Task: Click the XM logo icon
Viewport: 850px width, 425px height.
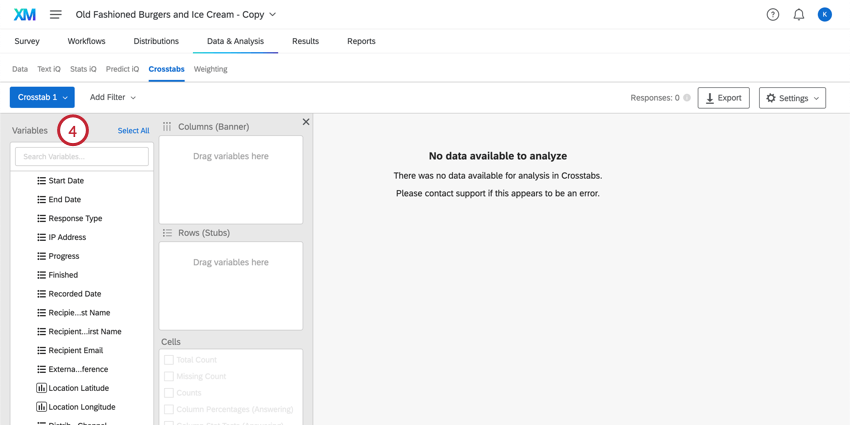Action: [x=25, y=14]
